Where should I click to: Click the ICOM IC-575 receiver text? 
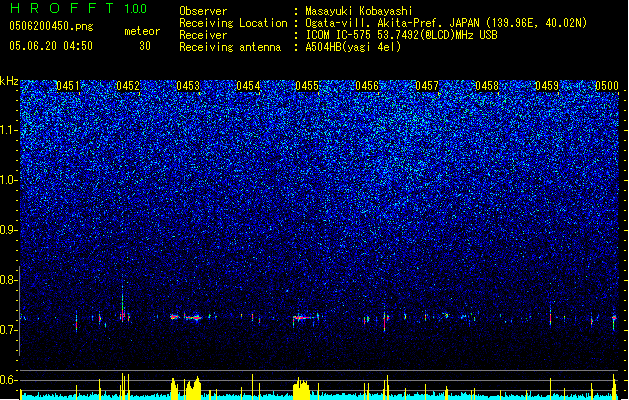point(401,35)
